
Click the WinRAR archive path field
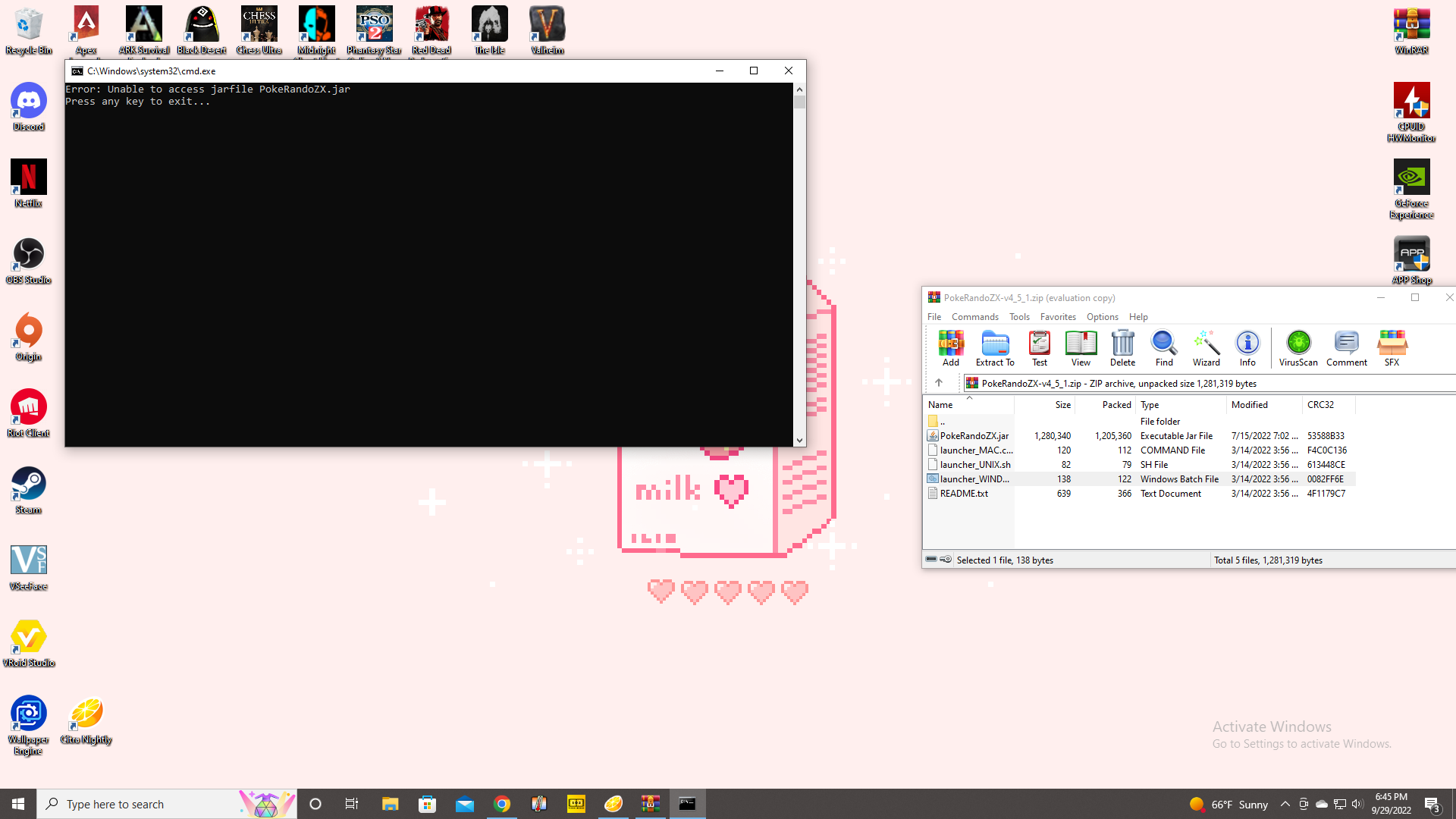1209,384
